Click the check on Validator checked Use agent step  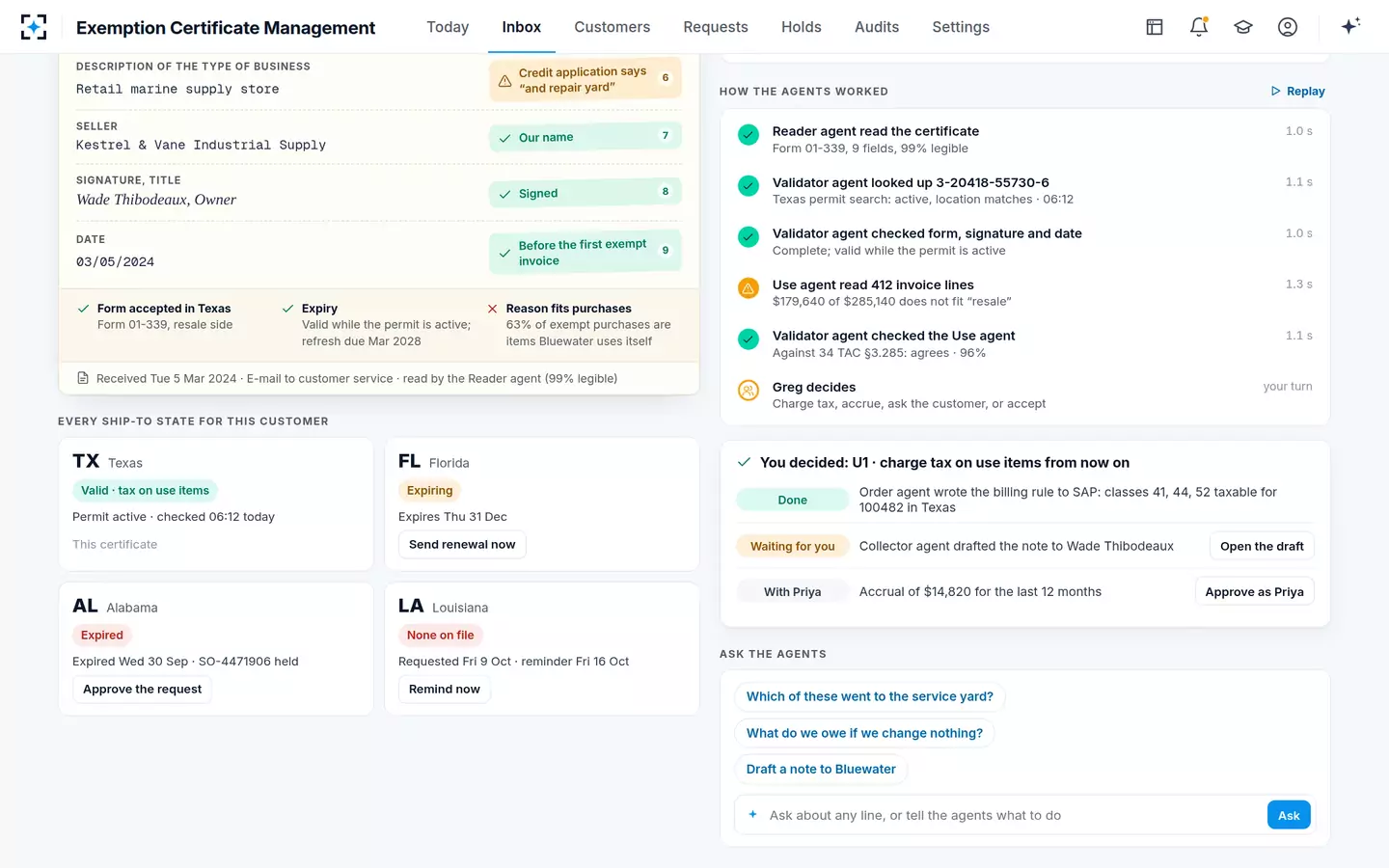[749, 339]
